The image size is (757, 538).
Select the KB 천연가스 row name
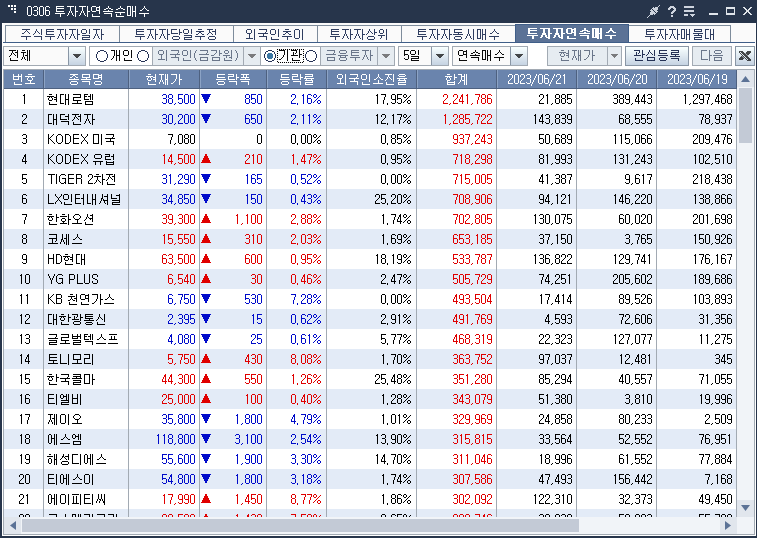(81, 299)
